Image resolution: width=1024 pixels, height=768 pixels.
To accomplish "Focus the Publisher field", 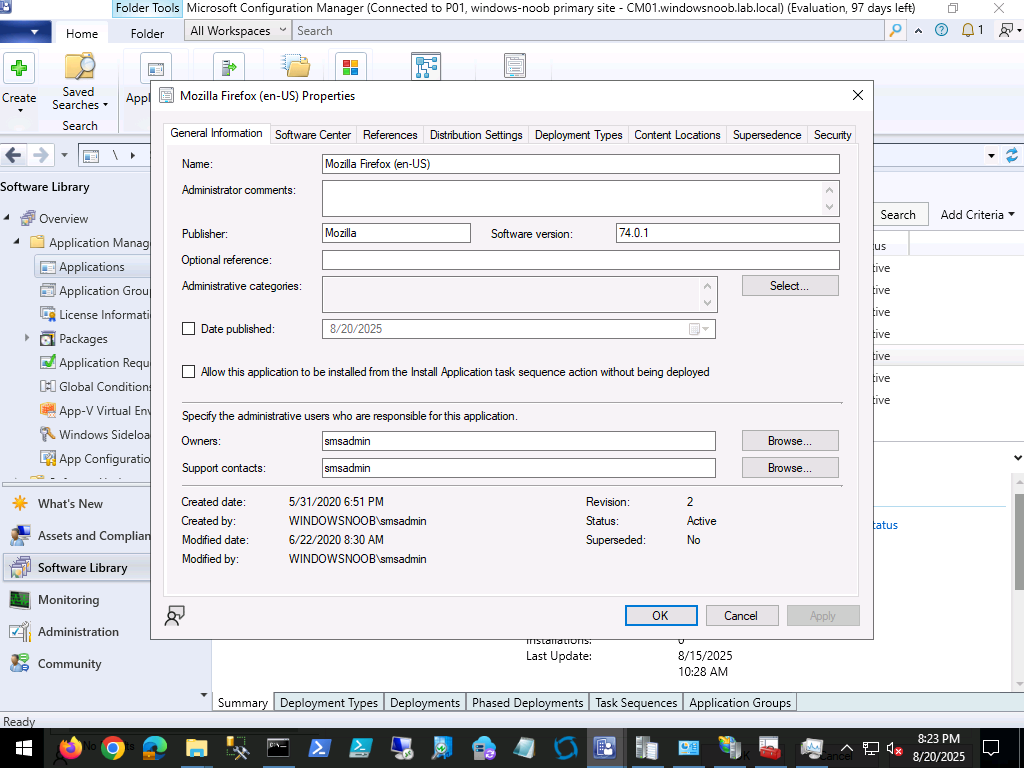I will click(x=396, y=233).
